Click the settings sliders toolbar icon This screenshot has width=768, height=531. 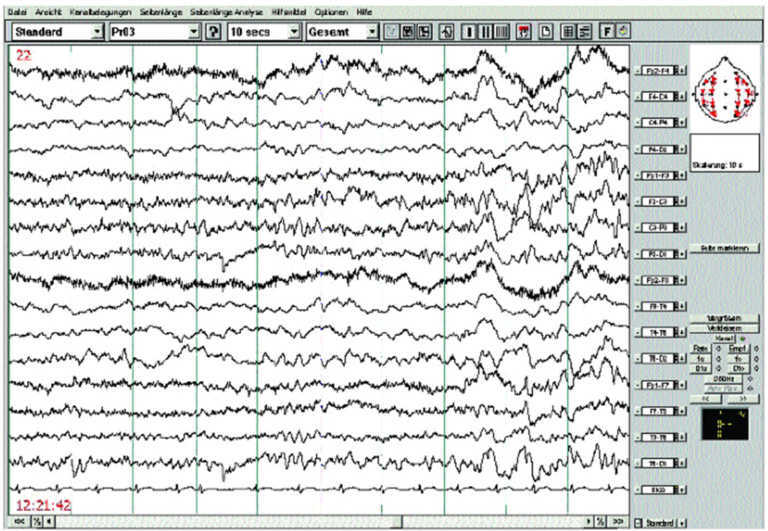click(584, 32)
